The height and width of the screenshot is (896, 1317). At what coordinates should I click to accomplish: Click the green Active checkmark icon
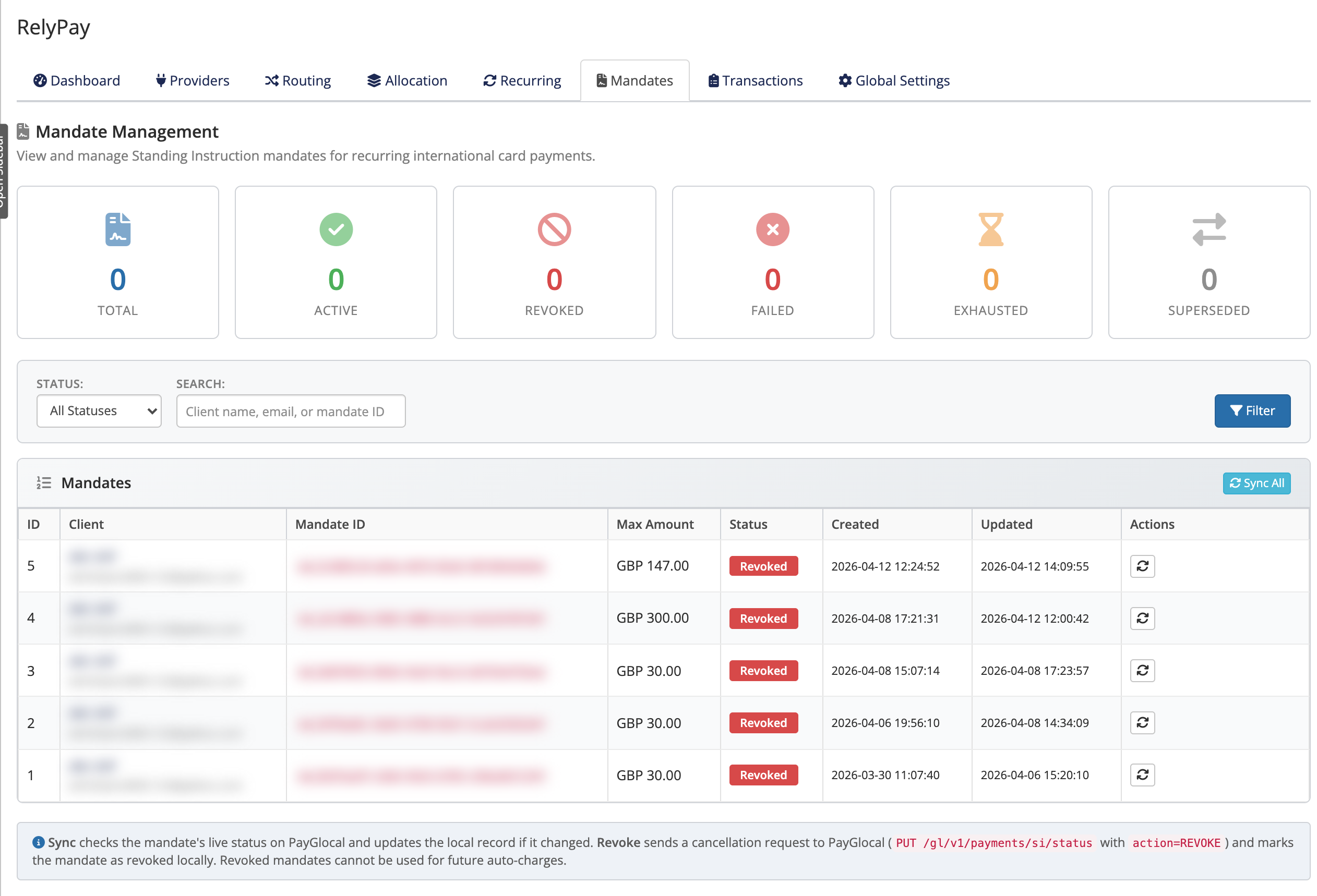336,229
